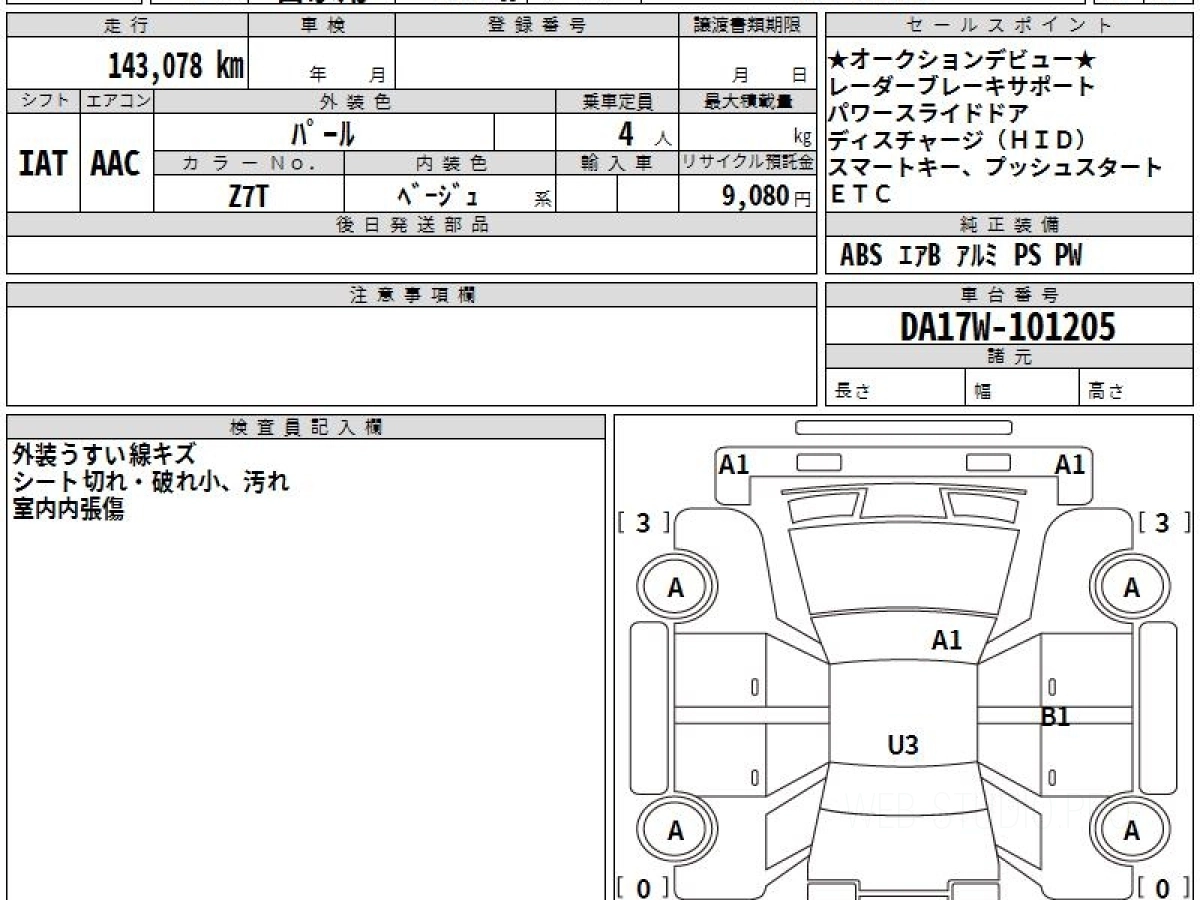1200x900 pixels.
Task: Select the IAT shift value
Action: (42, 165)
